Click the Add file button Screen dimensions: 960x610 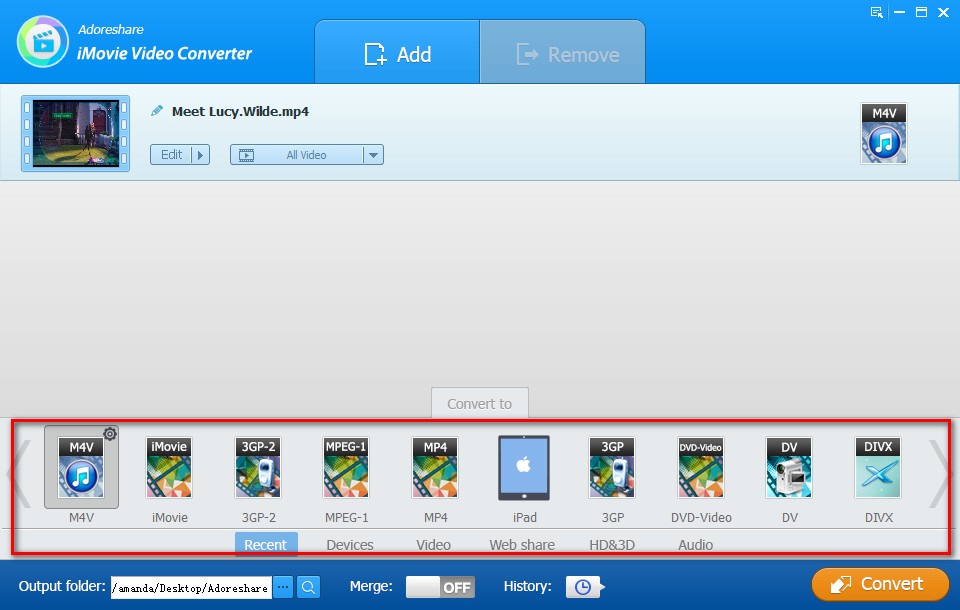(397, 54)
